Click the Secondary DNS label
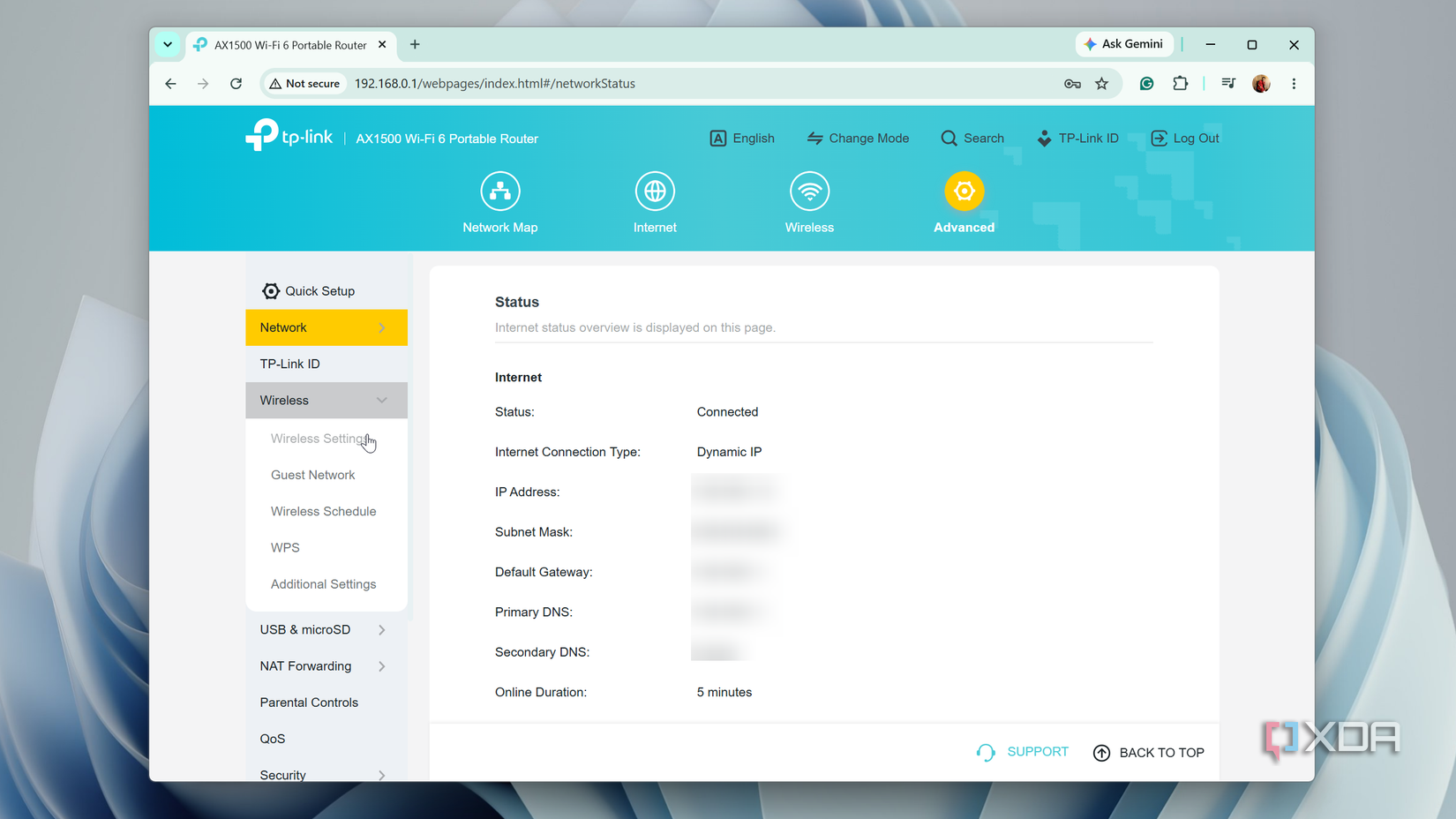 pyautogui.click(x=542, y=652)
